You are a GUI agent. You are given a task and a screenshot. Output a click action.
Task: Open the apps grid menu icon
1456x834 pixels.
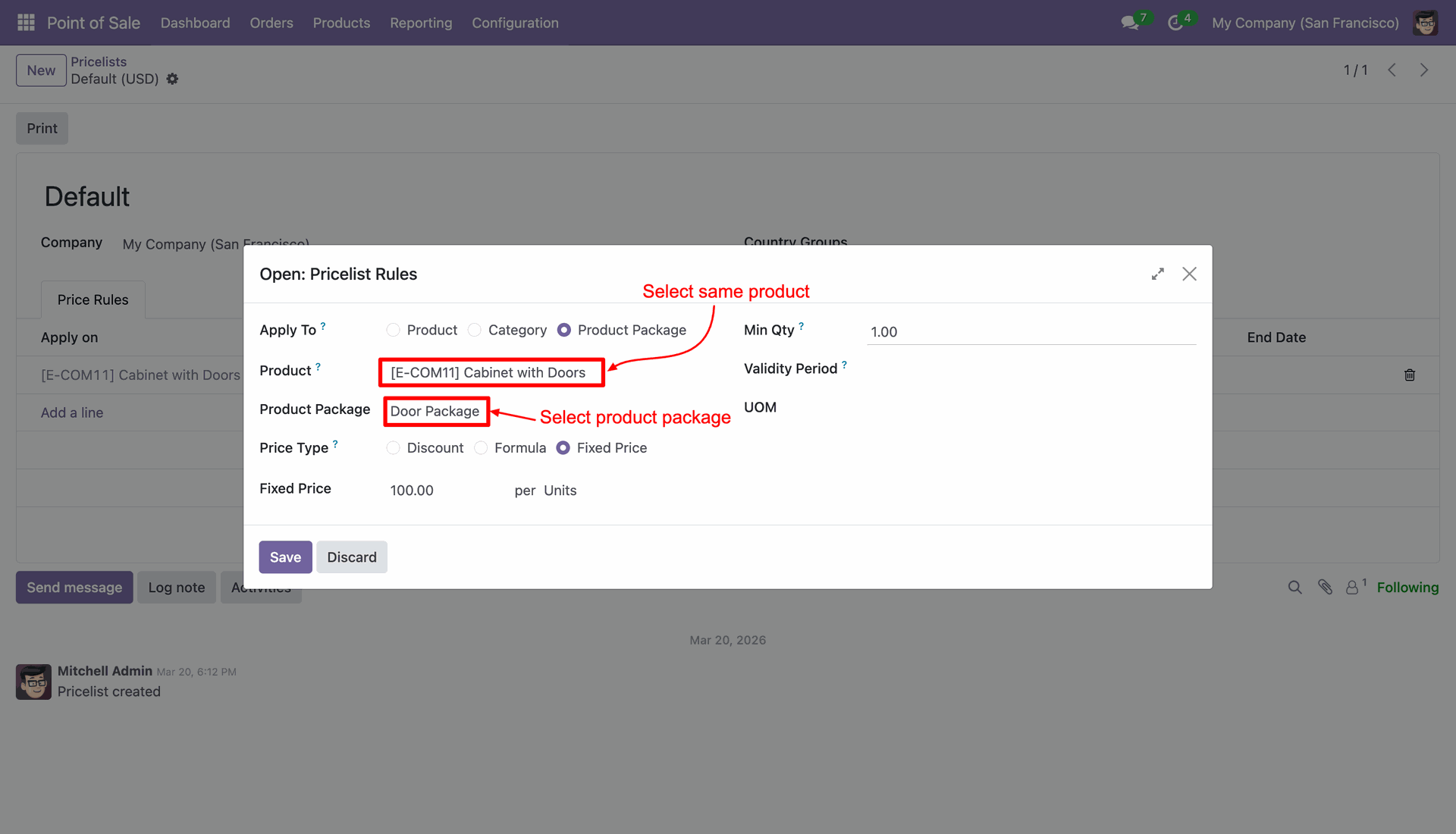pos(26,23)
